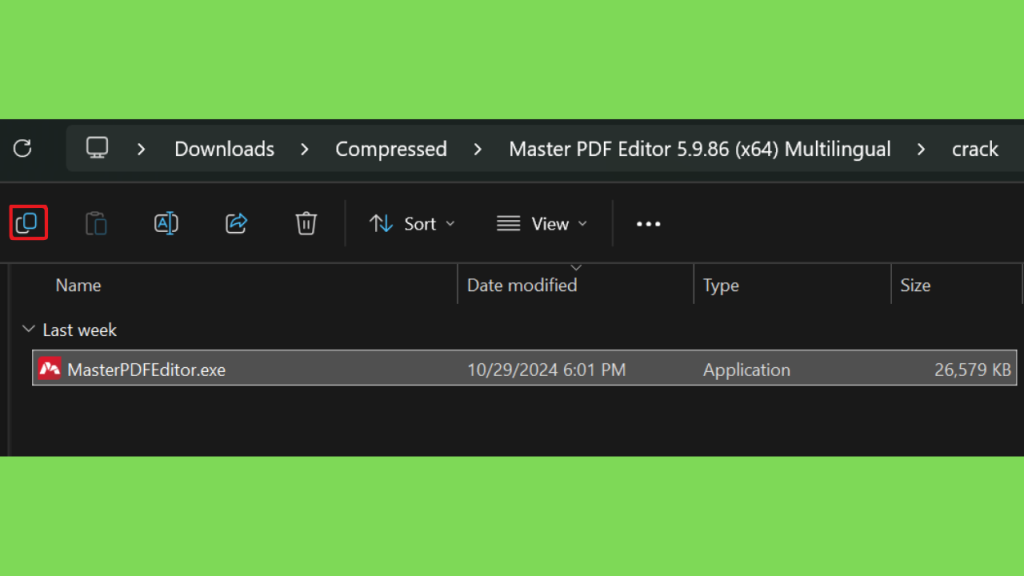The image size is (1024, 576).
Task: Expand chevron after Compressed in breadcrumb
Action: (477, 150)
